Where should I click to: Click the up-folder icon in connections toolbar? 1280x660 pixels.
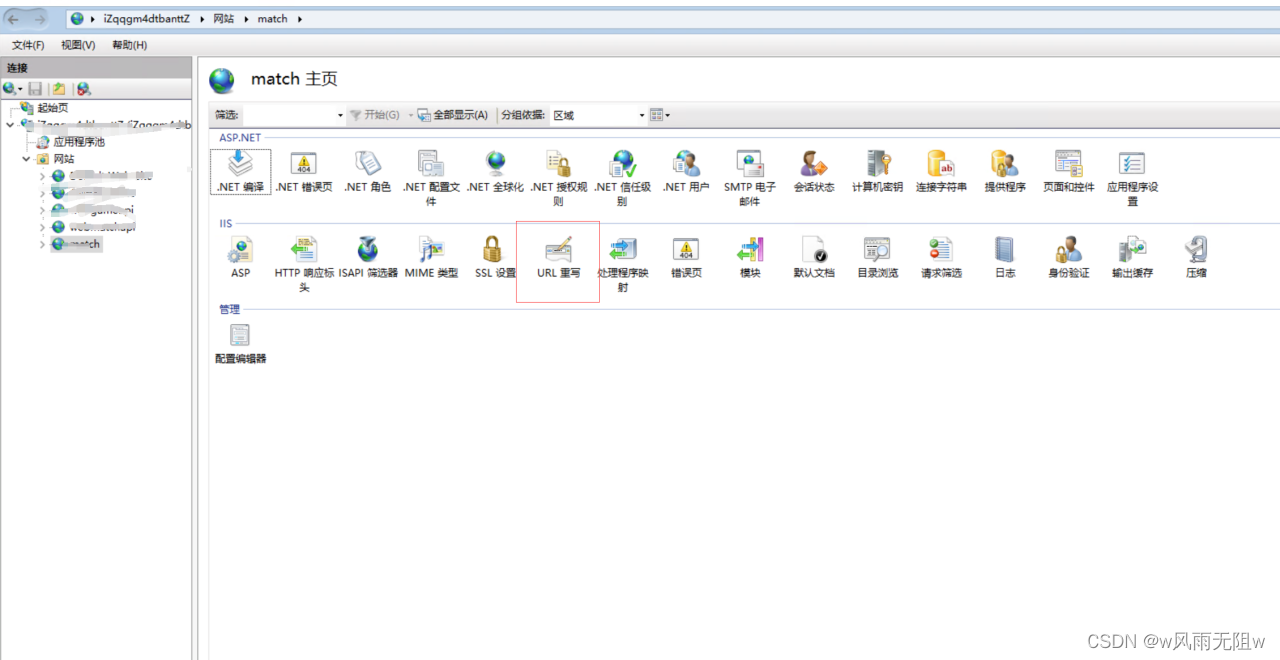tap(59, 89)
